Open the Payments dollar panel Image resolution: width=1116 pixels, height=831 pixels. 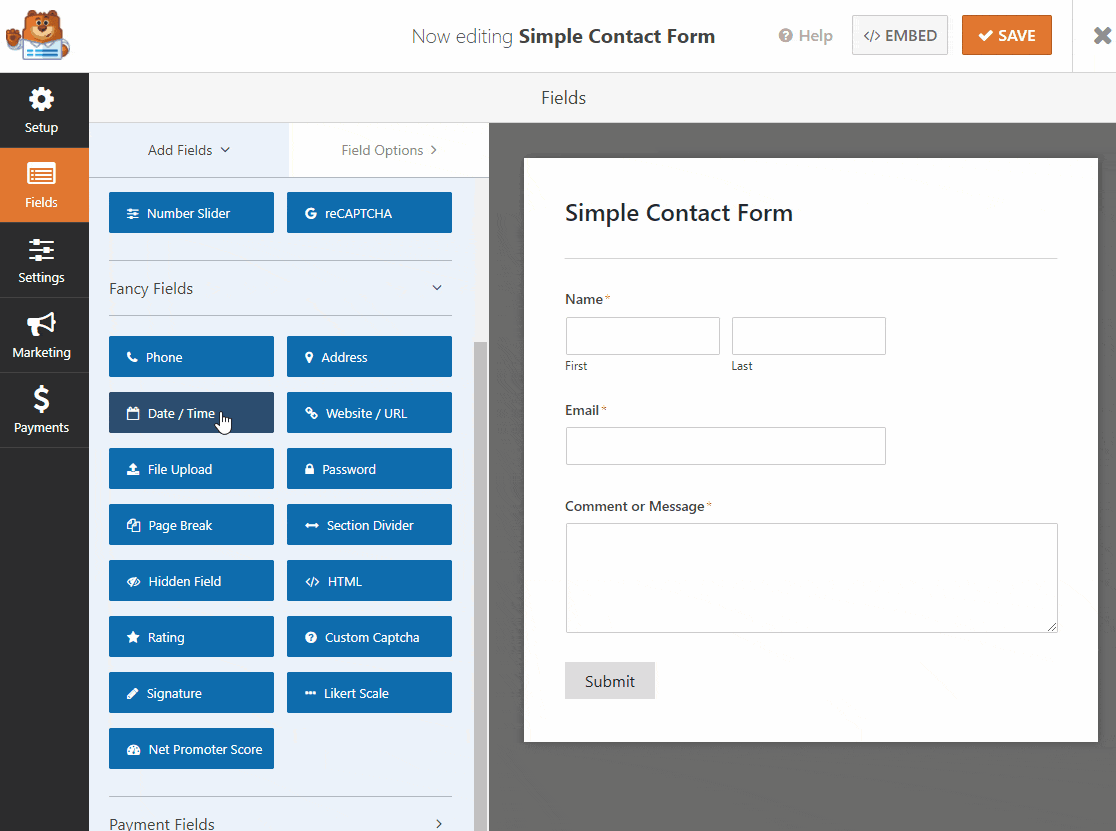point(41,410)
